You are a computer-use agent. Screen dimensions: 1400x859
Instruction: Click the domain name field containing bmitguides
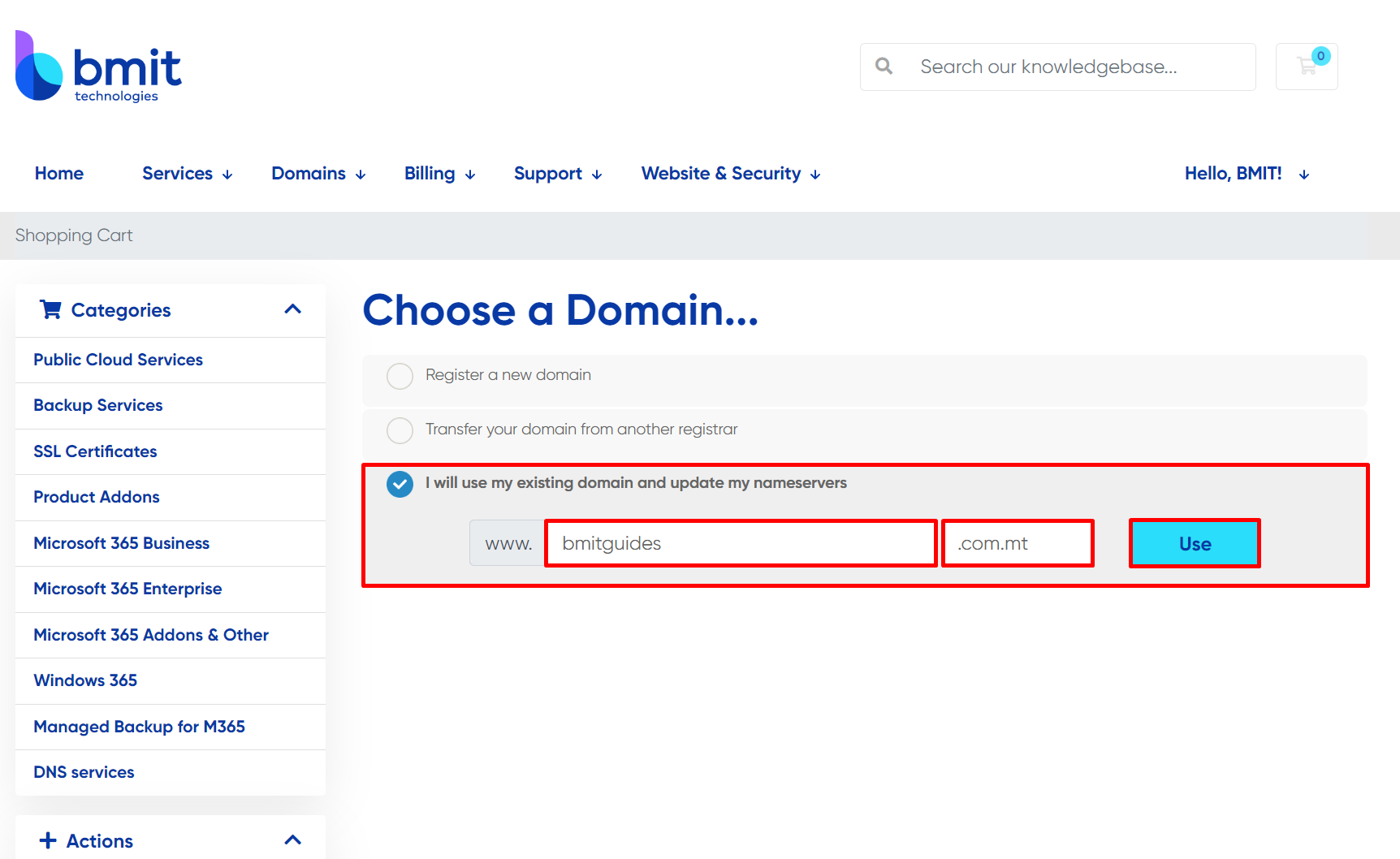point(741,543)
